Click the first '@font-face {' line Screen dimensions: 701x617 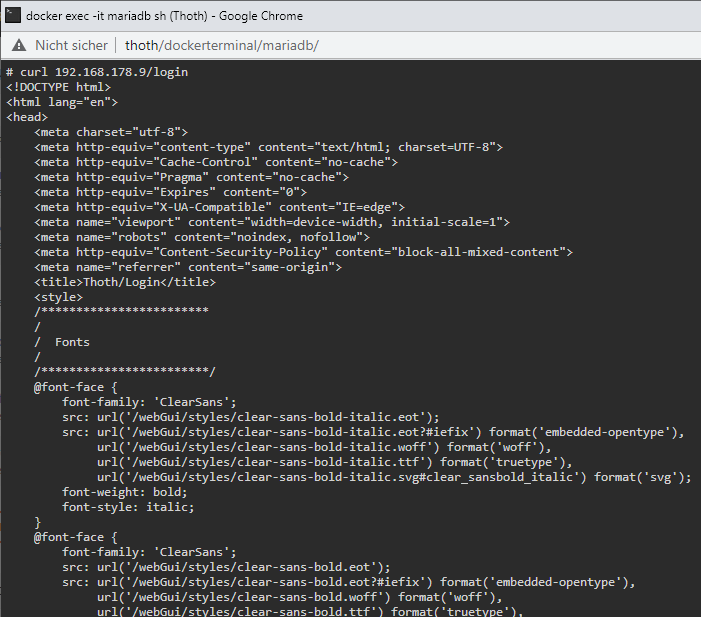tap(76, 387)
